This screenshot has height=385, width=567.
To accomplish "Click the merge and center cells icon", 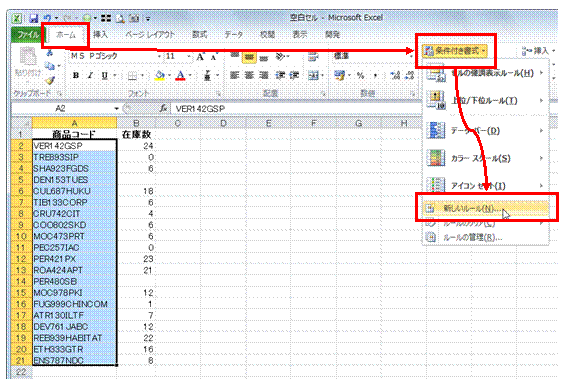I will (x=312, y=76).
